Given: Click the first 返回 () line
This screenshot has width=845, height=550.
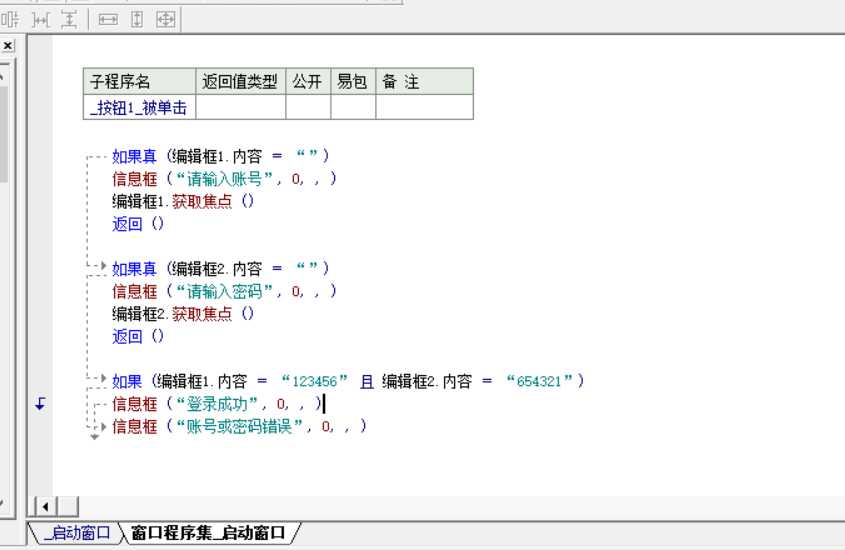Looking at the screenshot, I should [x=137, y=224].
